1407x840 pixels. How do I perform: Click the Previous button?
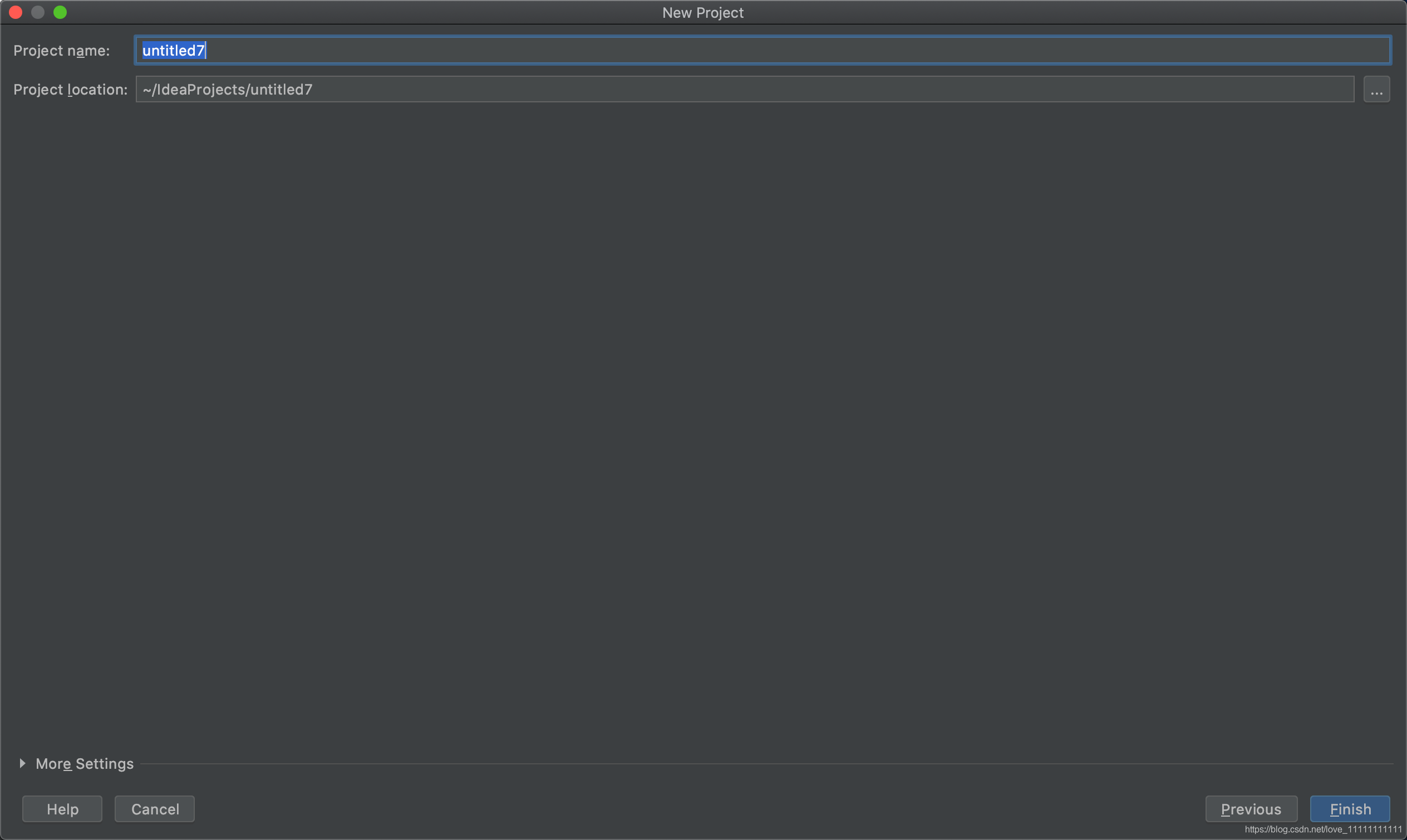pyautogui.click(x=1251, y=808)
